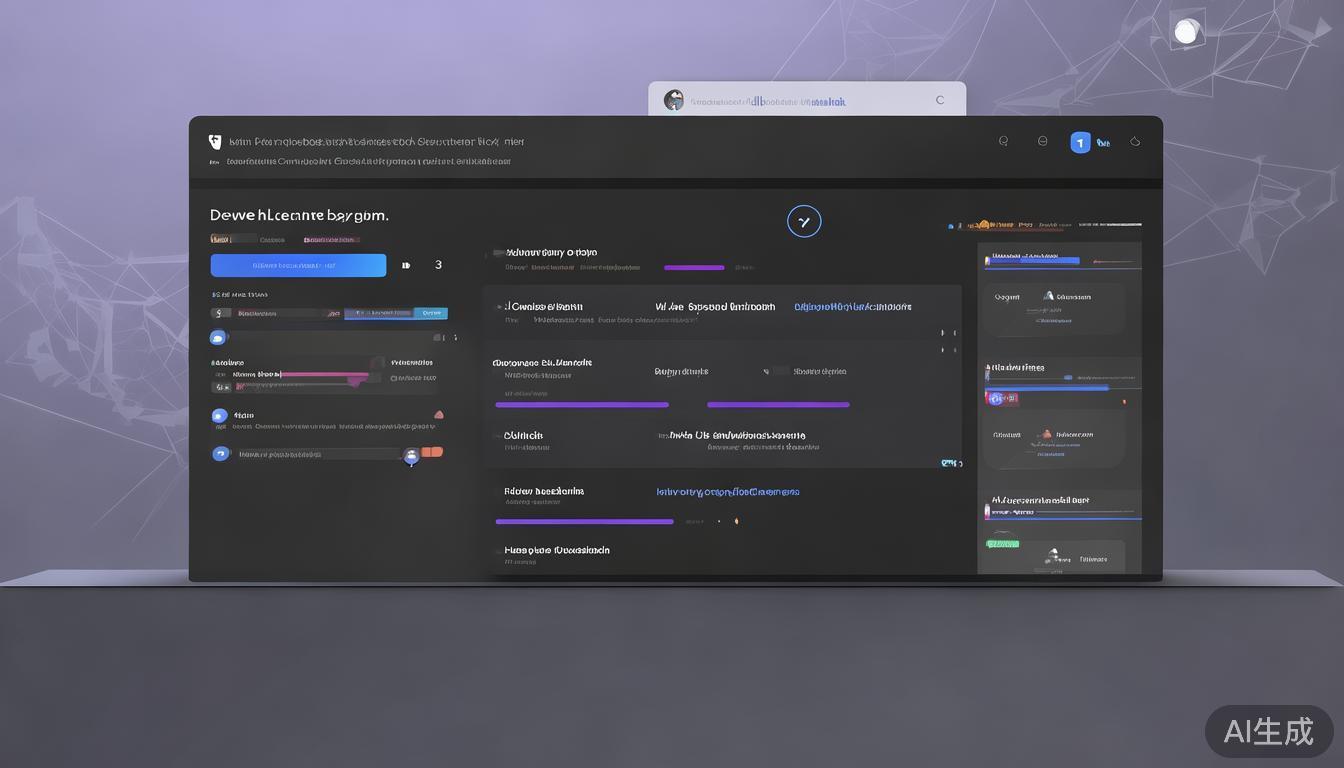
Task: Toggle the red badge in the right sidebar
Action: (x=1003, y=399)
